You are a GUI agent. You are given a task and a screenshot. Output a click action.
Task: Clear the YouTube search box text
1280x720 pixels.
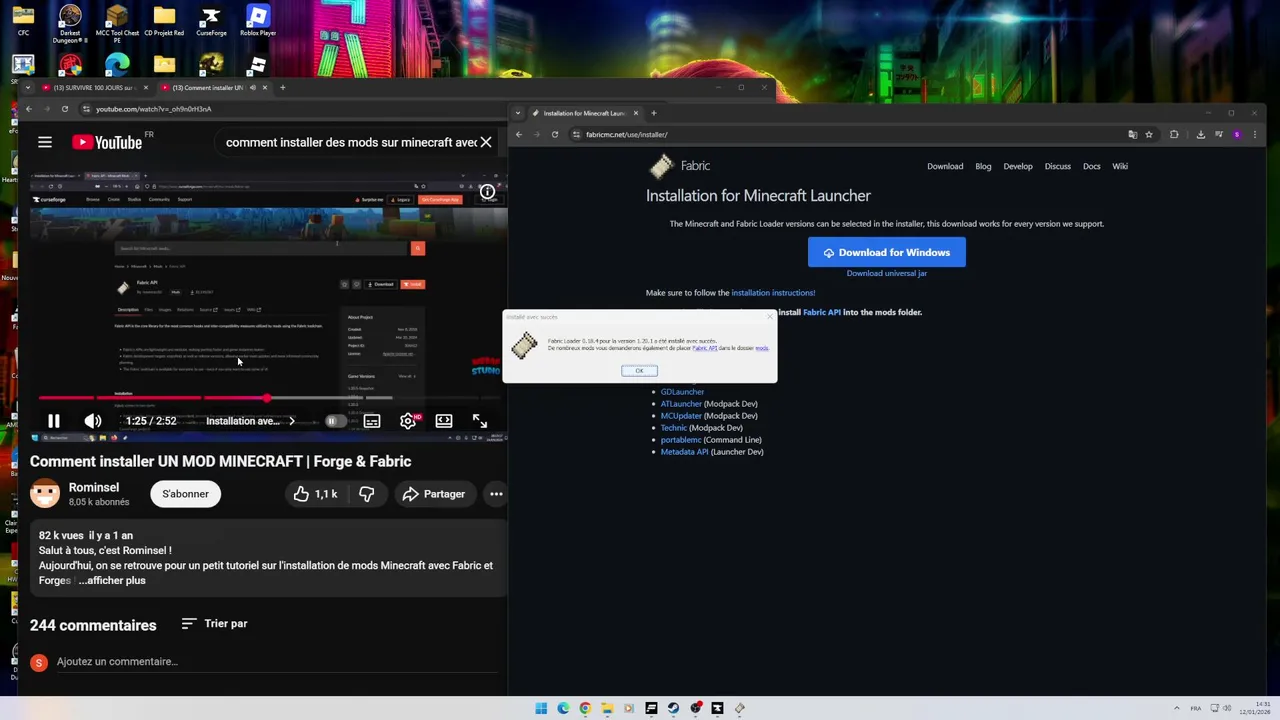click(486, 142)
